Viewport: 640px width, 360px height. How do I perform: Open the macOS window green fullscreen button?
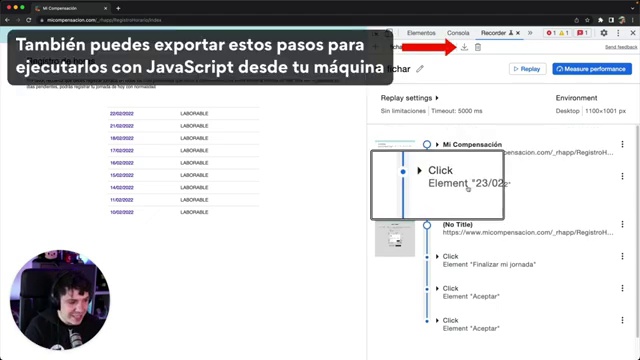coord(22,7)
